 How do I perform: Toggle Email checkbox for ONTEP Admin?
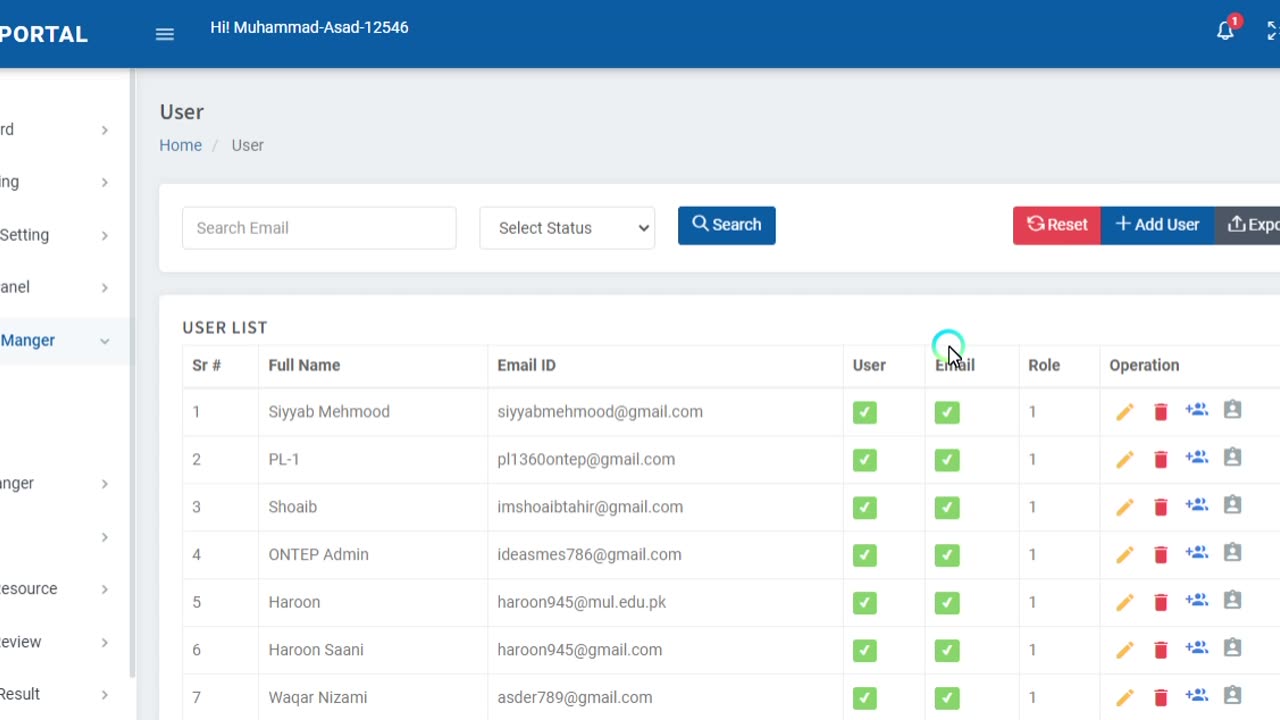pos(947,555)
